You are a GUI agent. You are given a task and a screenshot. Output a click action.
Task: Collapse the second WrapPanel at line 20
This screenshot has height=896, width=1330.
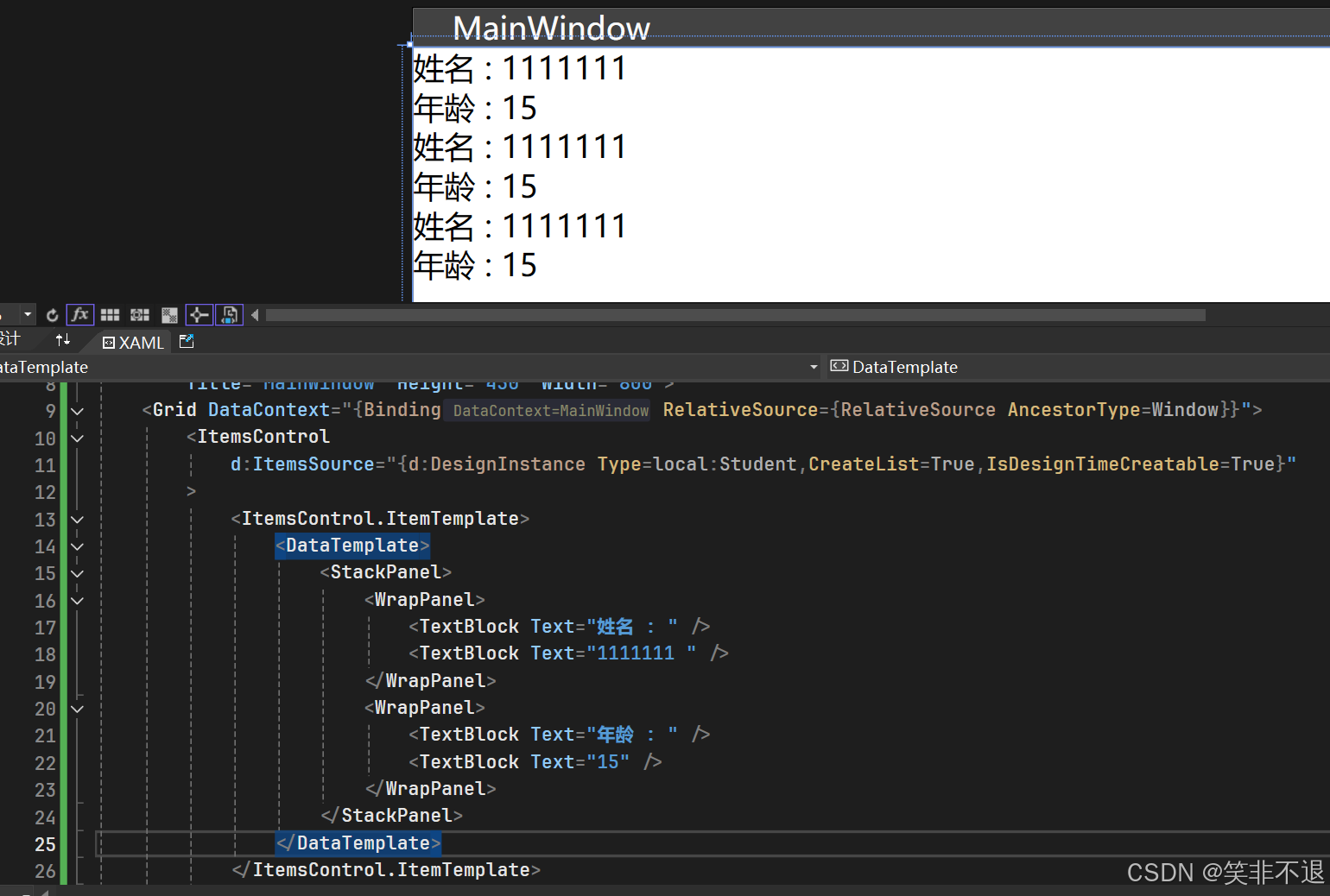click(77, 709)
